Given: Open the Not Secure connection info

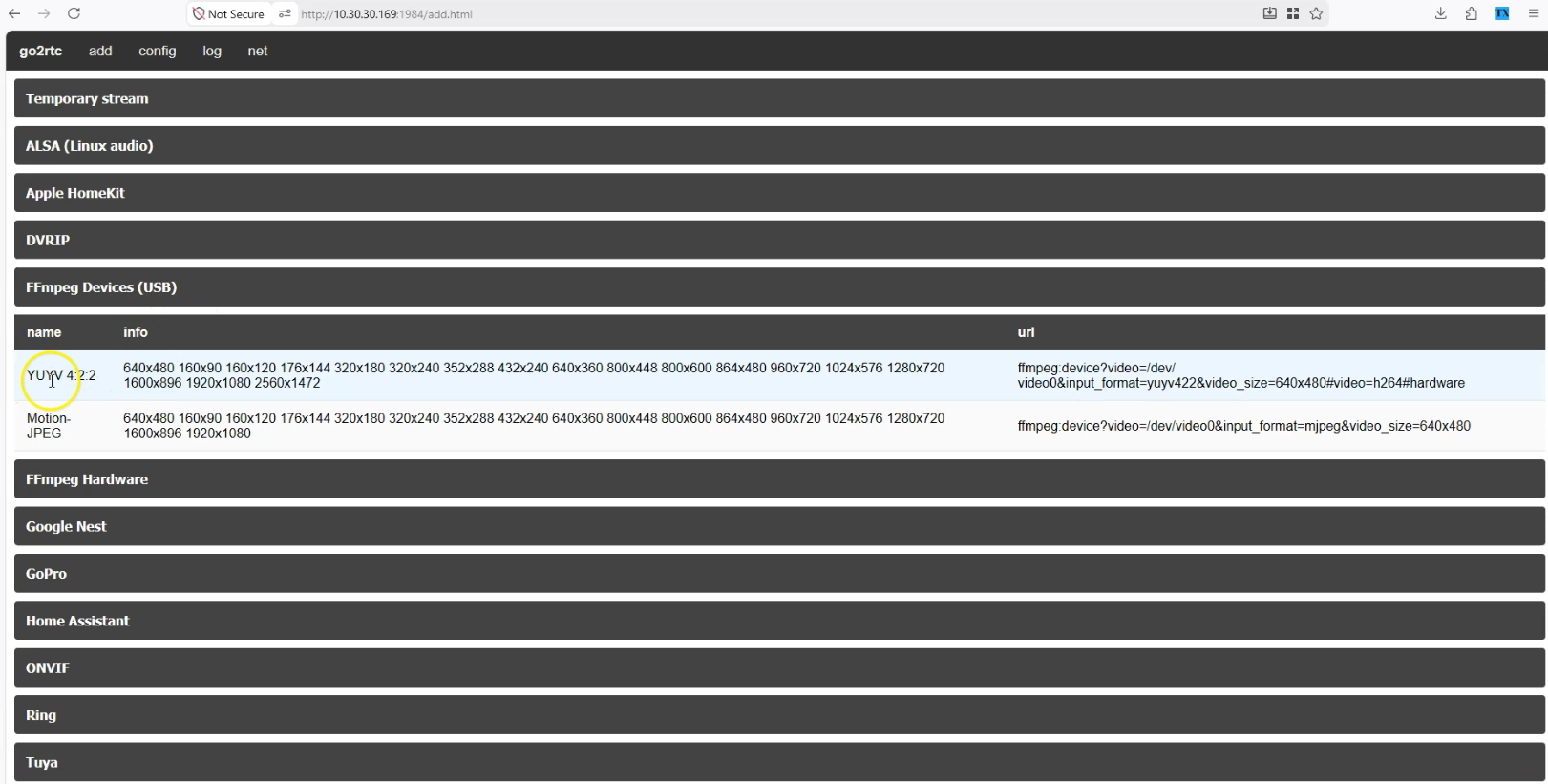Looking at the screenshot, I should click(228, 14).
